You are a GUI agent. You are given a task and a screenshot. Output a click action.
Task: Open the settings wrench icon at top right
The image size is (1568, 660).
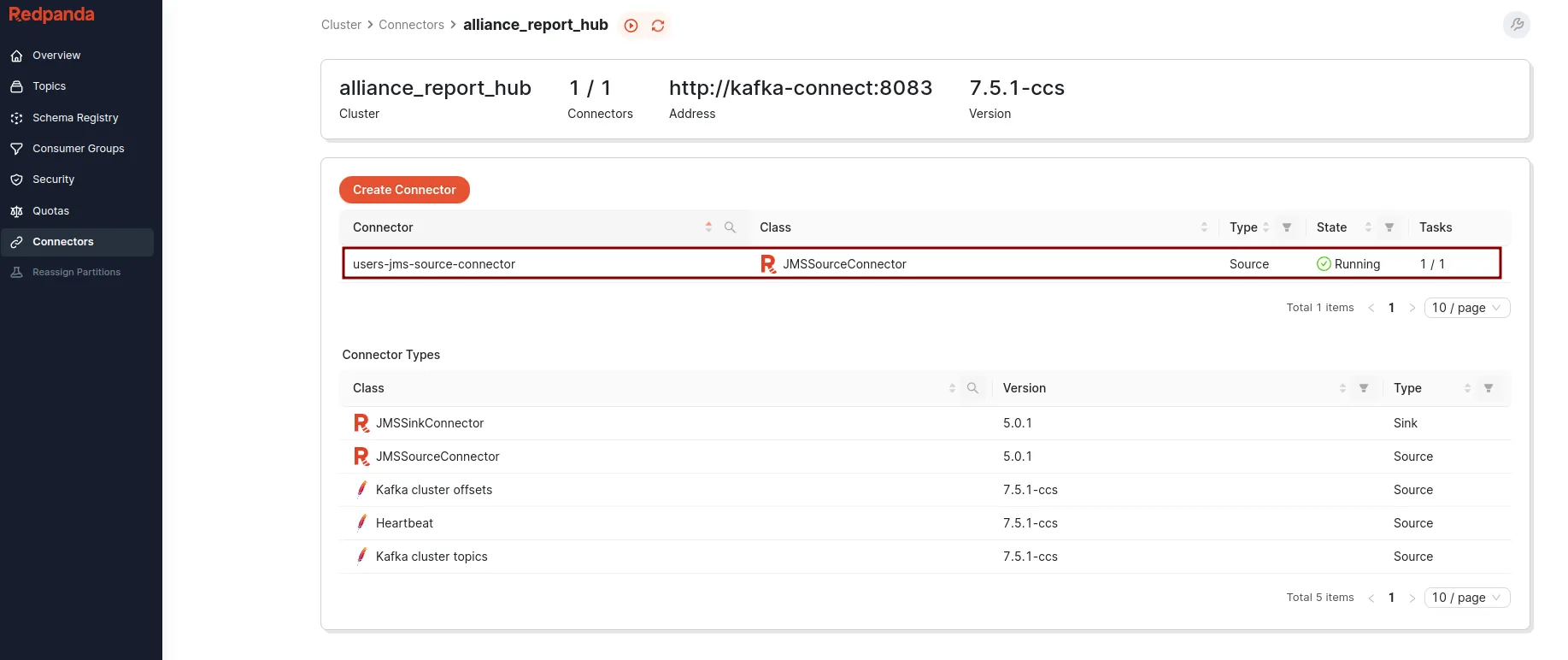click(1516, 25)
